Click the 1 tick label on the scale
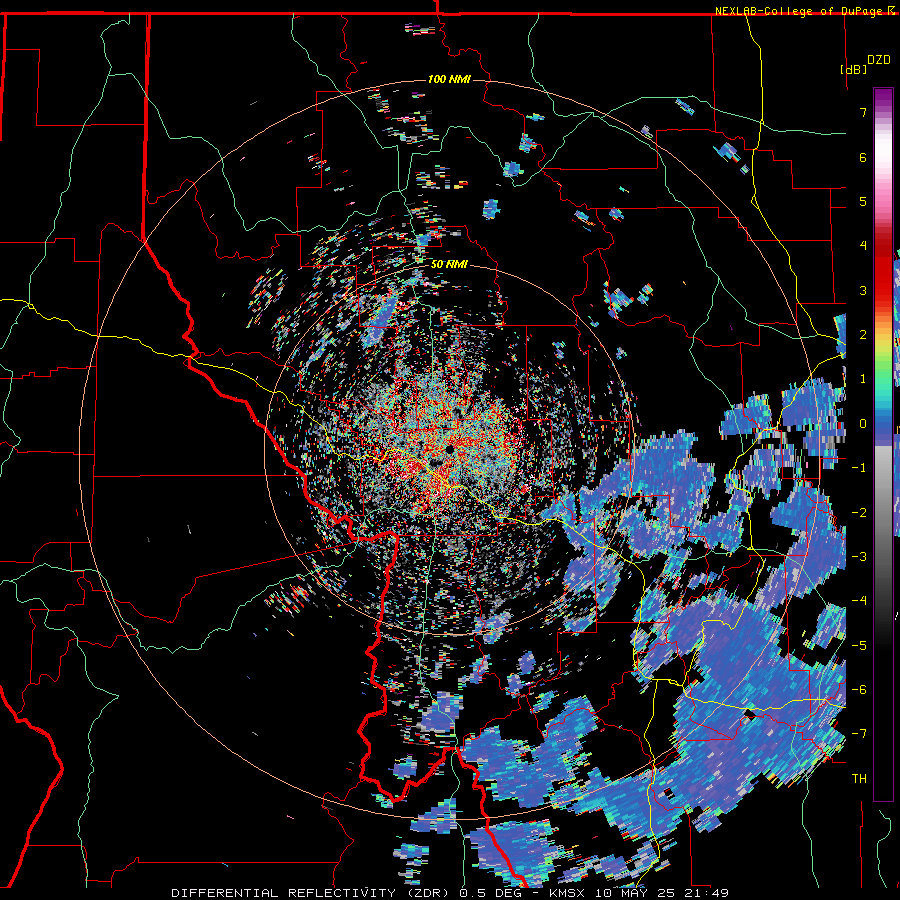This screenshot has width=900, height=900. click(863, 379)
